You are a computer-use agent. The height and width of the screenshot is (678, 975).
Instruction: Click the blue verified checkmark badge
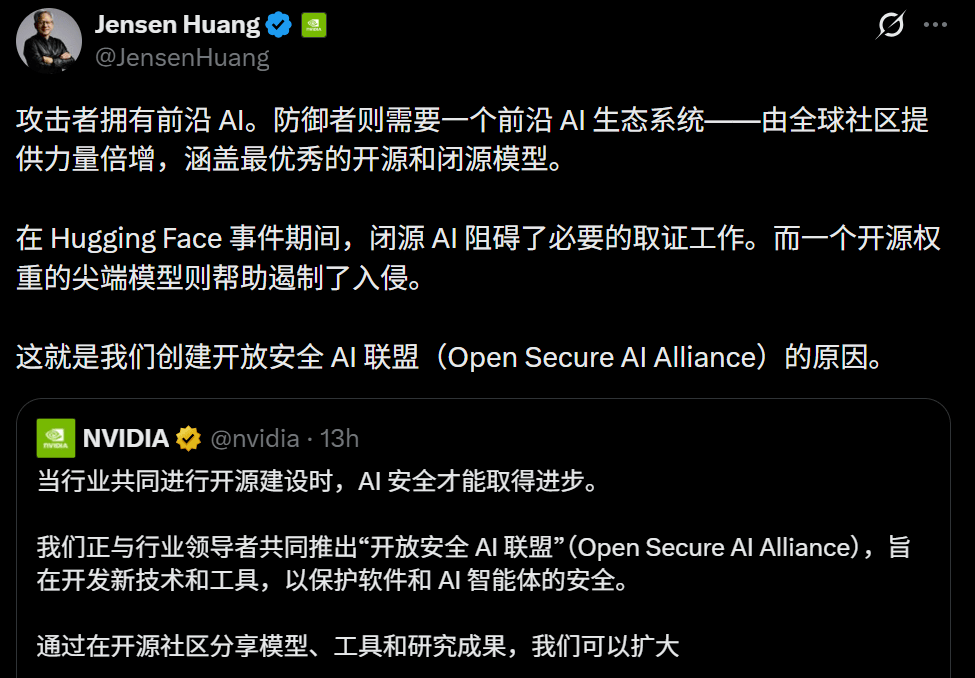click(279, 25)
